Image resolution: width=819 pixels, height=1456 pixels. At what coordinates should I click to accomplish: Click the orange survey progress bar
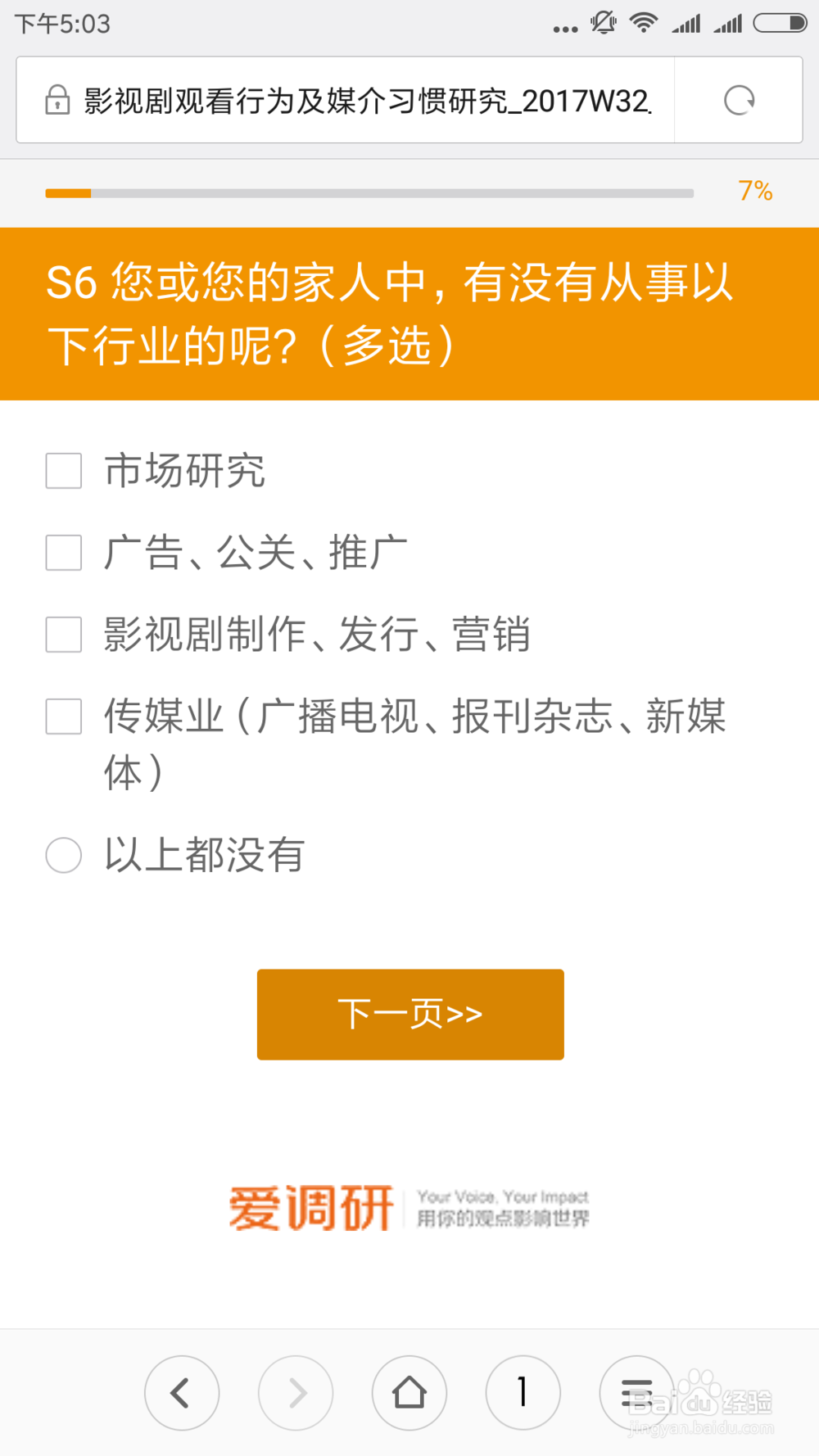369,193
